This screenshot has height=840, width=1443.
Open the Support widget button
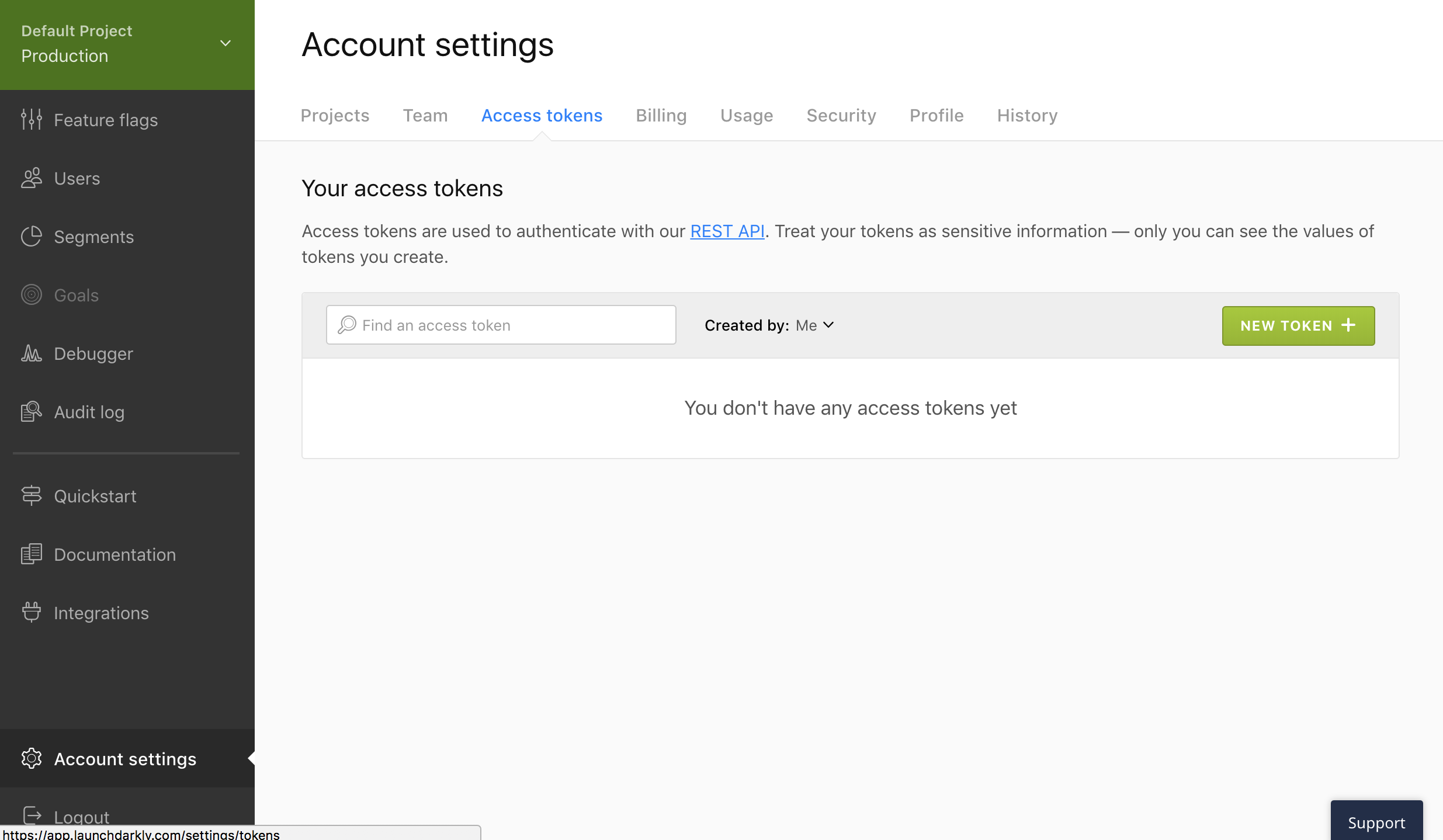1376,822
